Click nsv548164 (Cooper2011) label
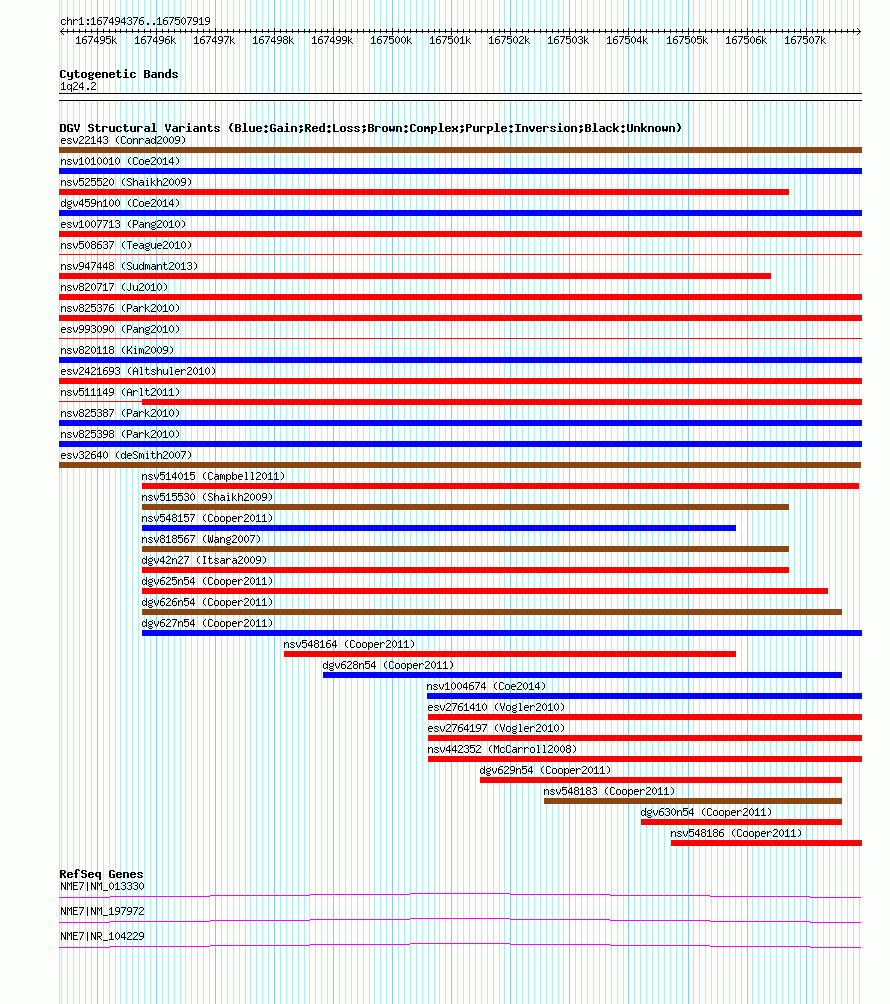This screenshot has height=1004, width=890. [x=350, y=645]
